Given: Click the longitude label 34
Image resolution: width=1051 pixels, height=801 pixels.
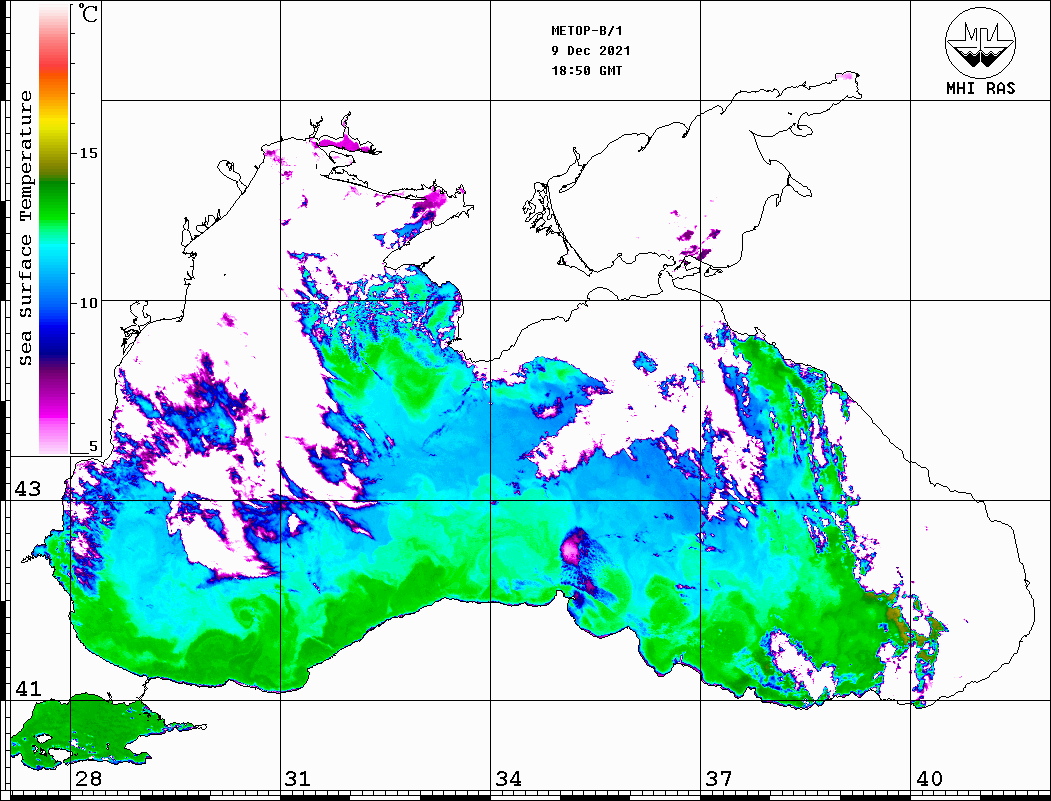Looking at the screenshot, I should pyautogui.click(x=509, y=778).
